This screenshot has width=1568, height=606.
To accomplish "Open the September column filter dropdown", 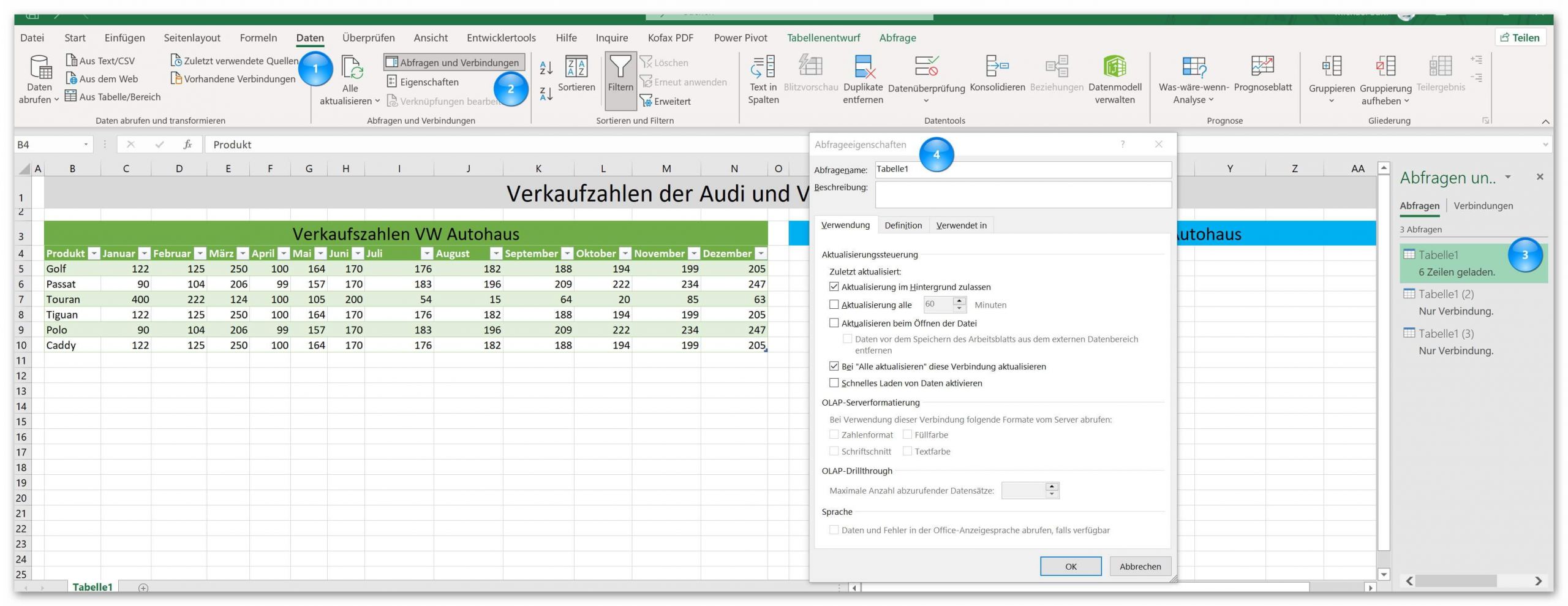I will [x=567, y=253].
